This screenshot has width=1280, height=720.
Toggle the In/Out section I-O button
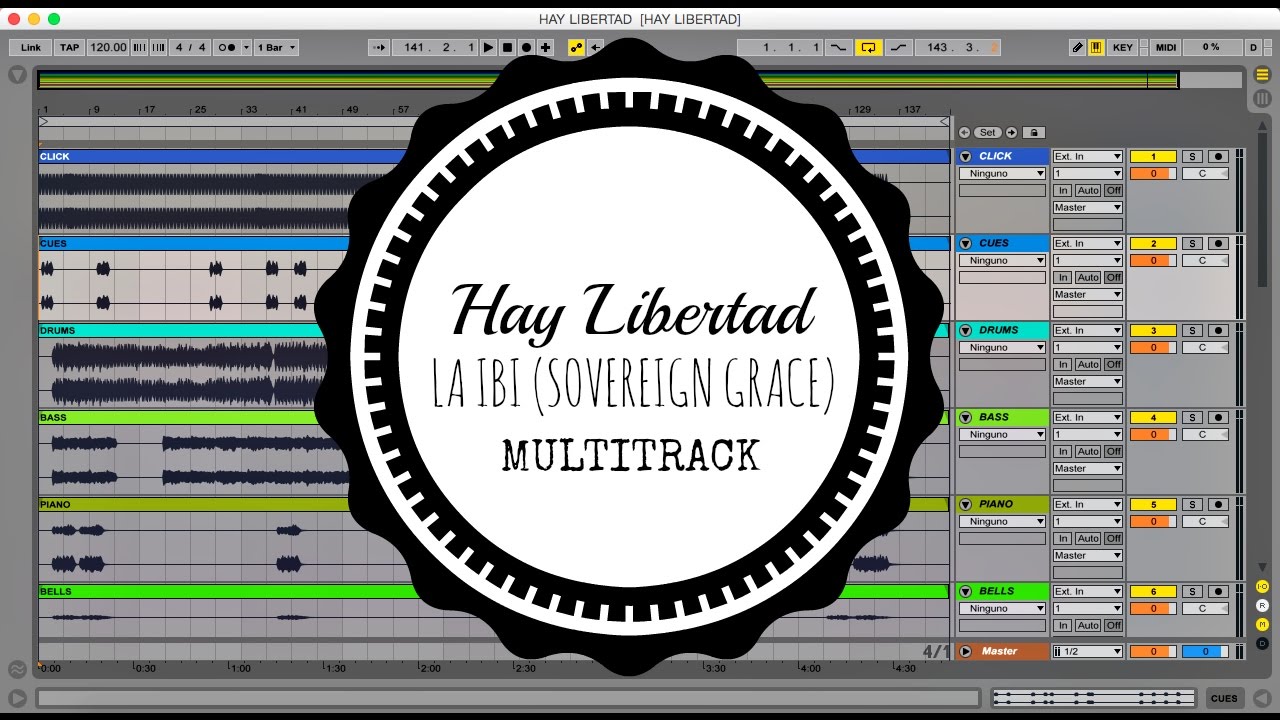click(1262, 586)
